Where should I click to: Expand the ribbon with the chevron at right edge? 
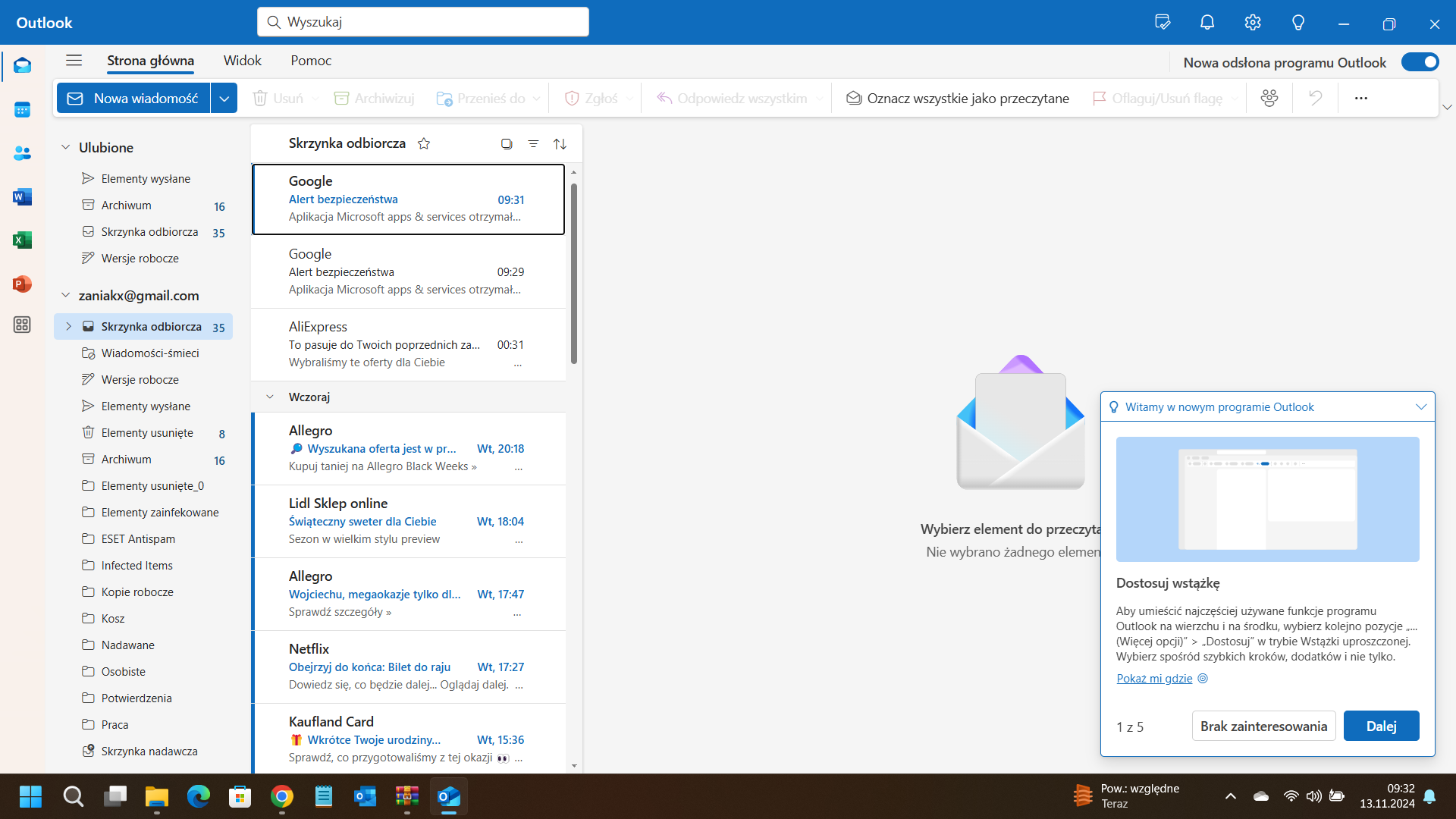tap(1447, 107)
